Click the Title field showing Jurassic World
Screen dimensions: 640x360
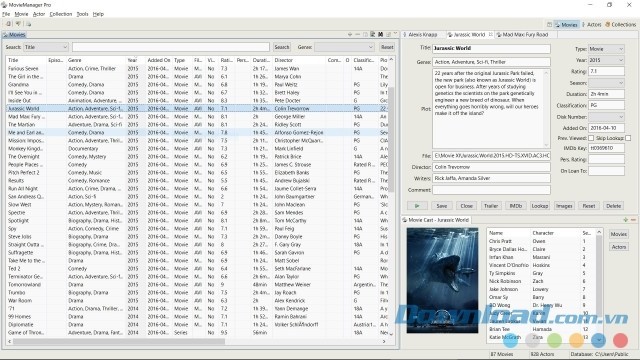[491, 49]
